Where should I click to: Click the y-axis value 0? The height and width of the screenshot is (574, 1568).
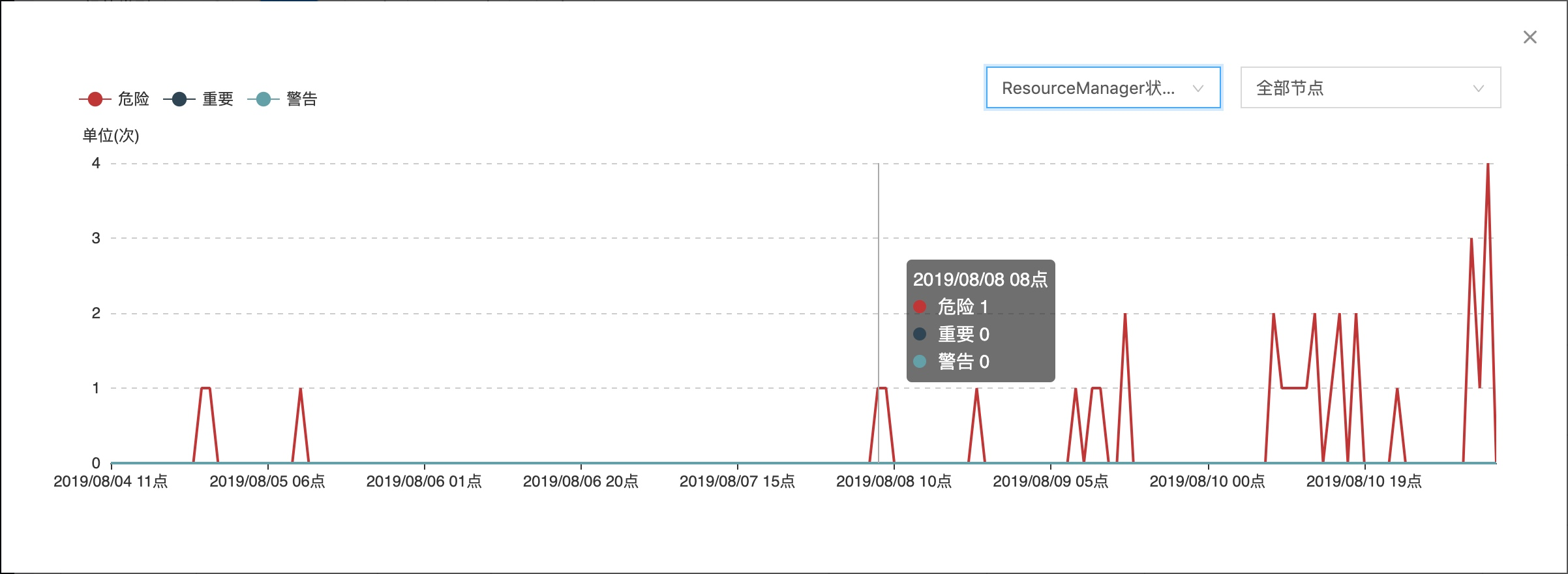click(x=96, y=463)
